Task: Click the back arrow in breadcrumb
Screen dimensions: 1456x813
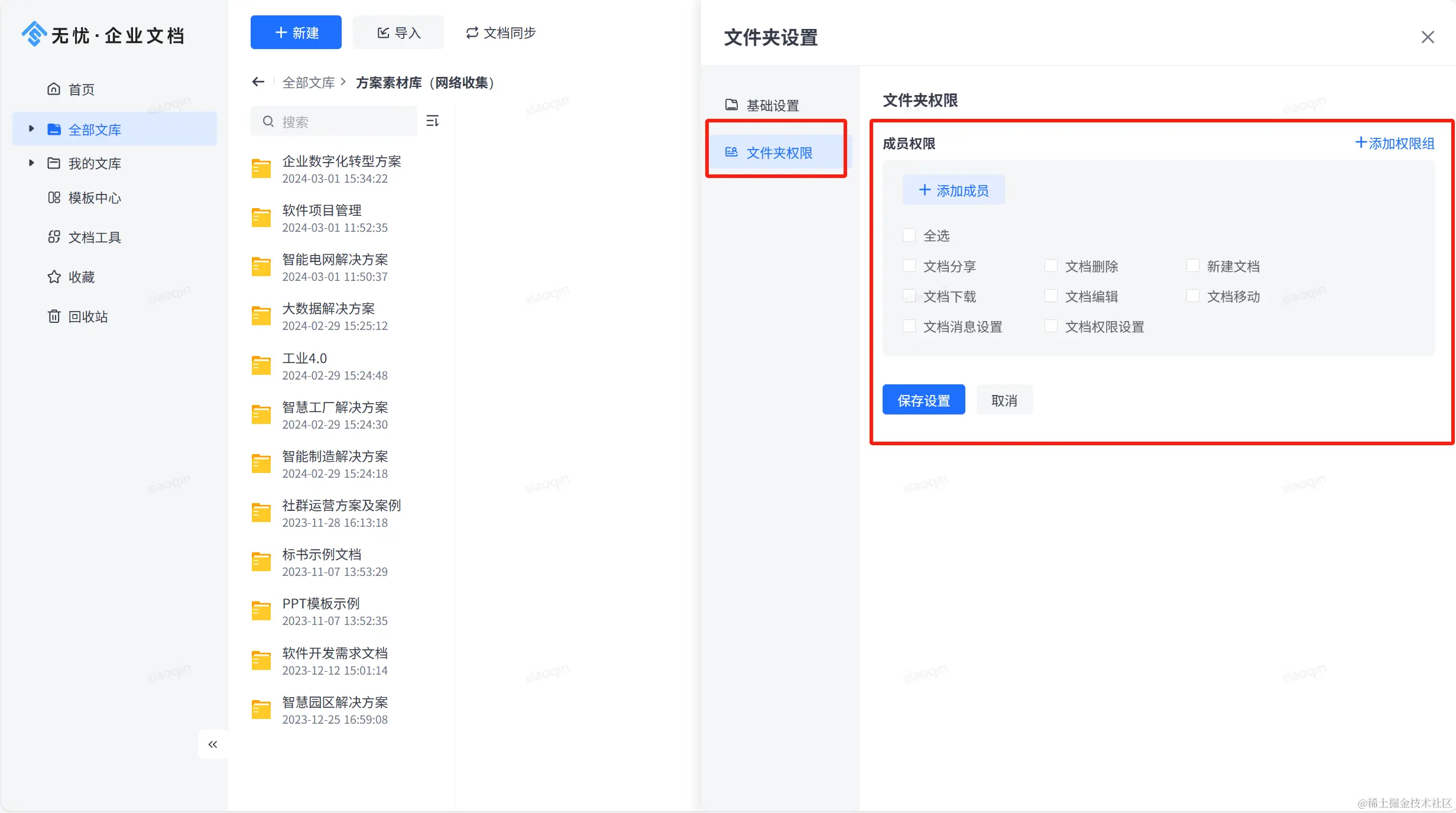Action: tap(258, 82)
